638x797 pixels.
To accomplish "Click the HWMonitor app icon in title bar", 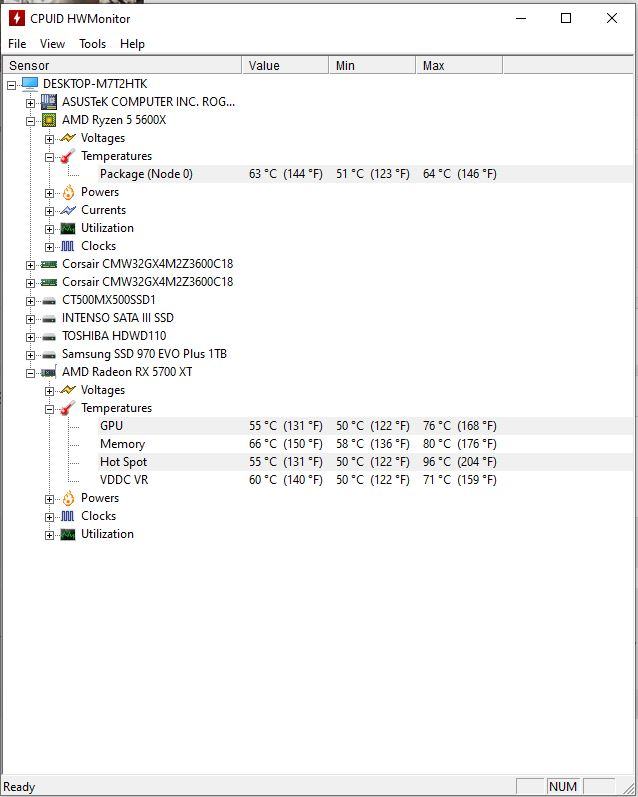I will point(16,18).
